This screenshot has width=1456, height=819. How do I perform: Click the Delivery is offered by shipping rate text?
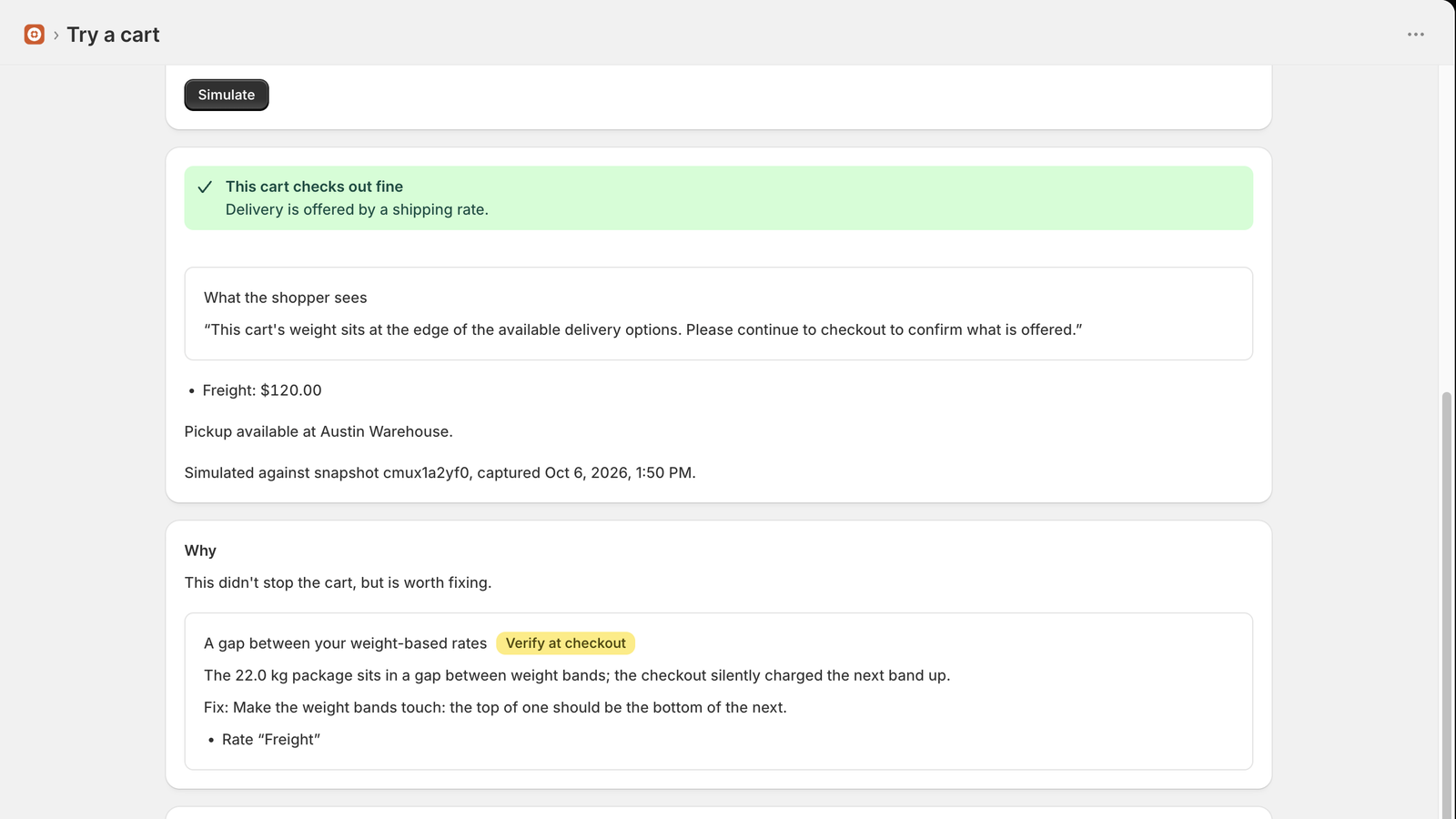point(357,209)
